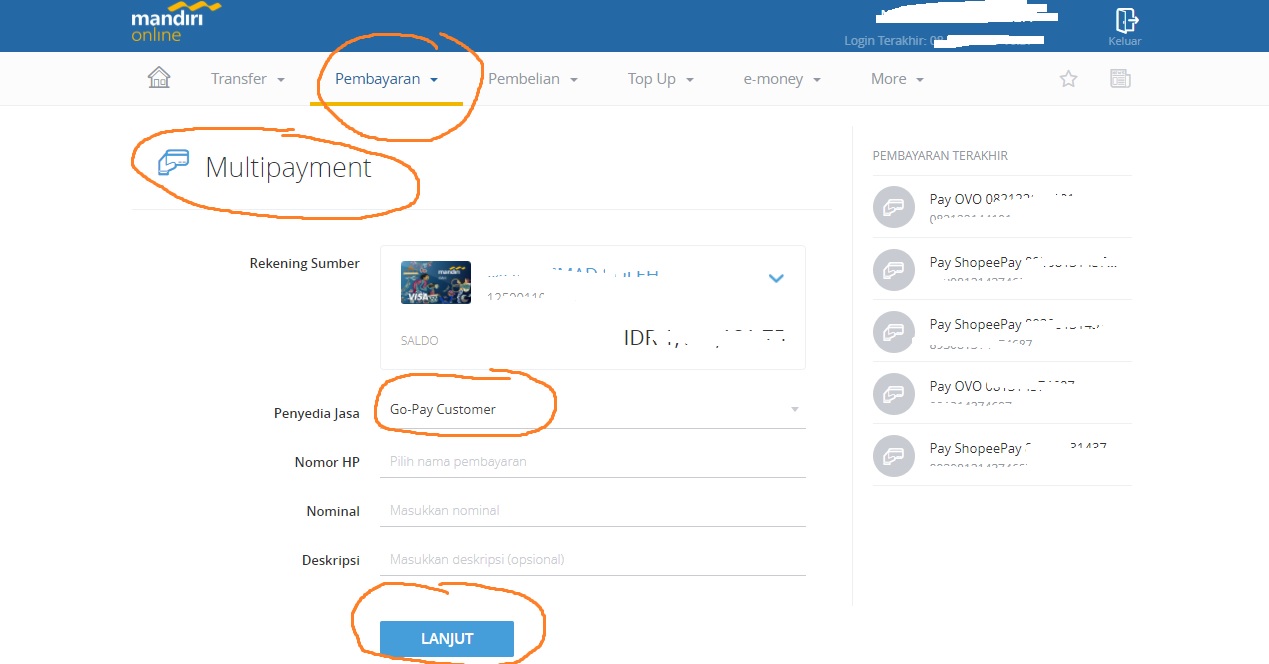Click the Rekening Sumber label
The image size is (1269, 664).
pyautogui.click(x=304, y=263)
